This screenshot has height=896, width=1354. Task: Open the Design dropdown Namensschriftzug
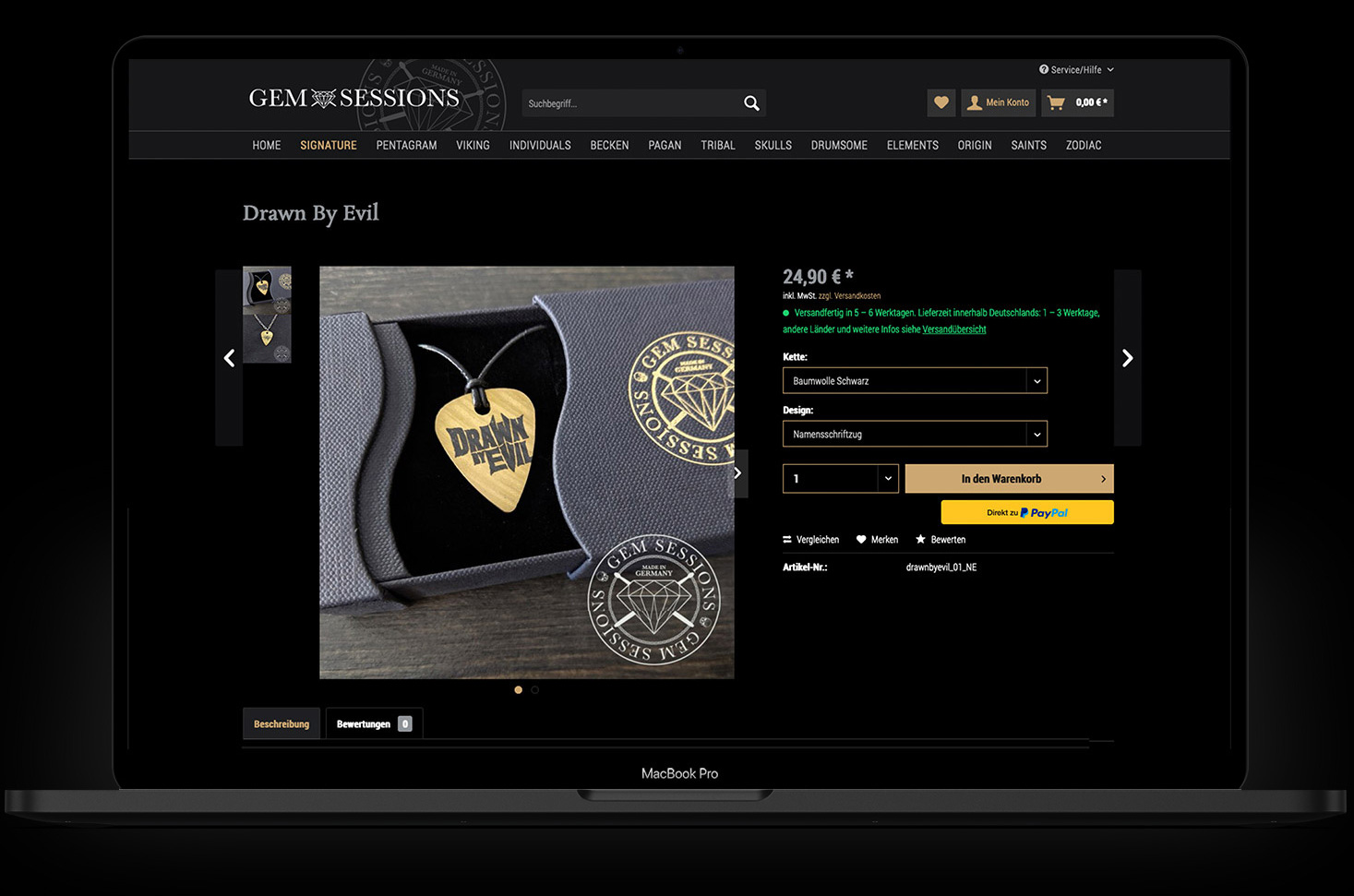915,434
